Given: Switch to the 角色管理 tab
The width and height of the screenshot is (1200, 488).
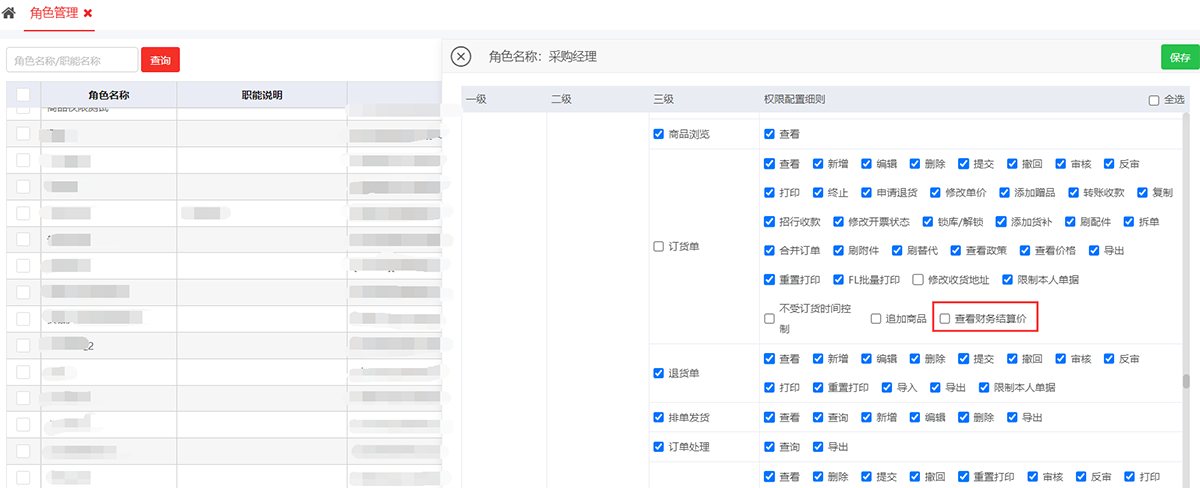Looking at the screenshot, I should 55,14.
